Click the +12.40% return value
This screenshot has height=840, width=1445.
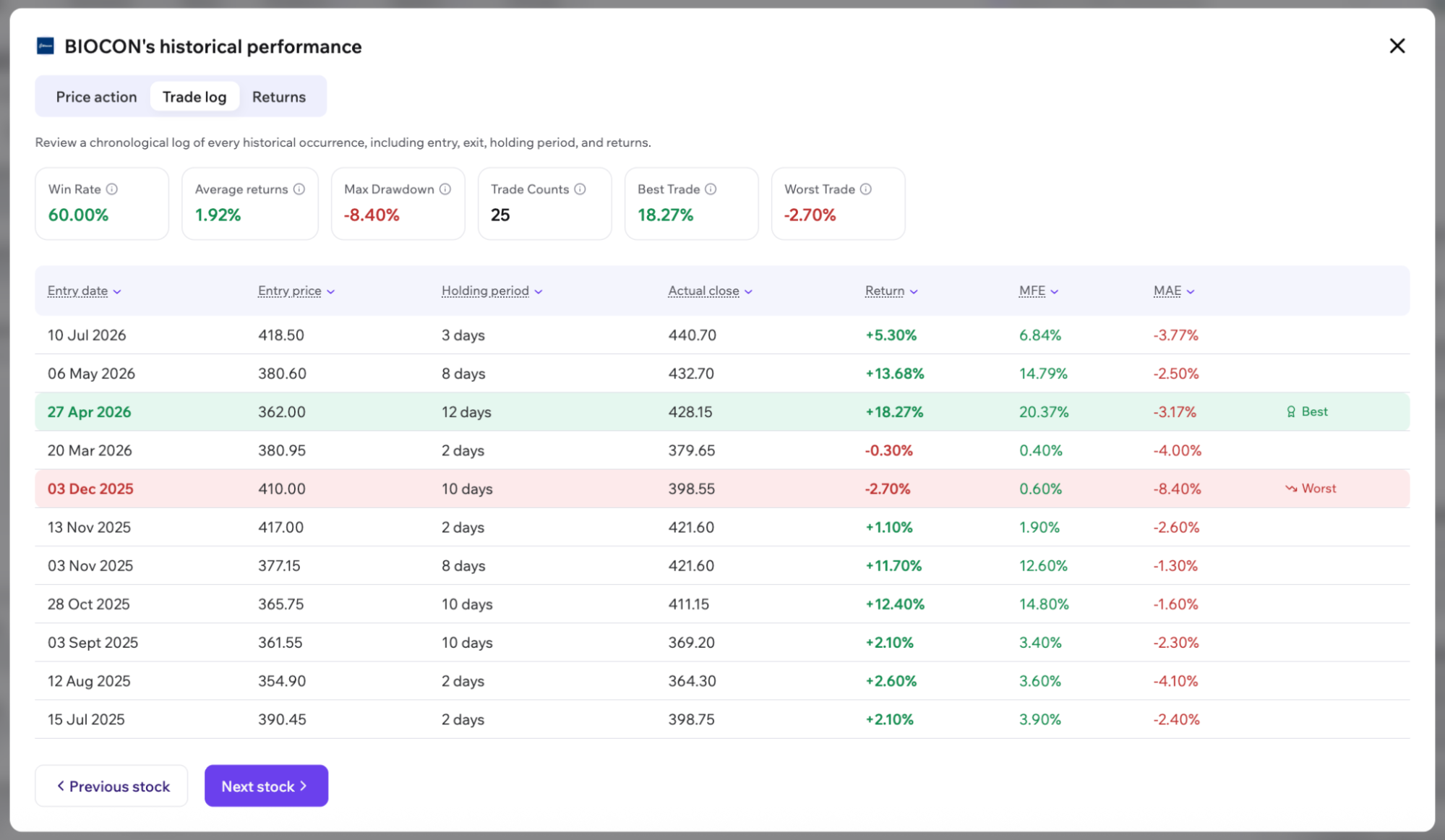[x=895, y=604]
